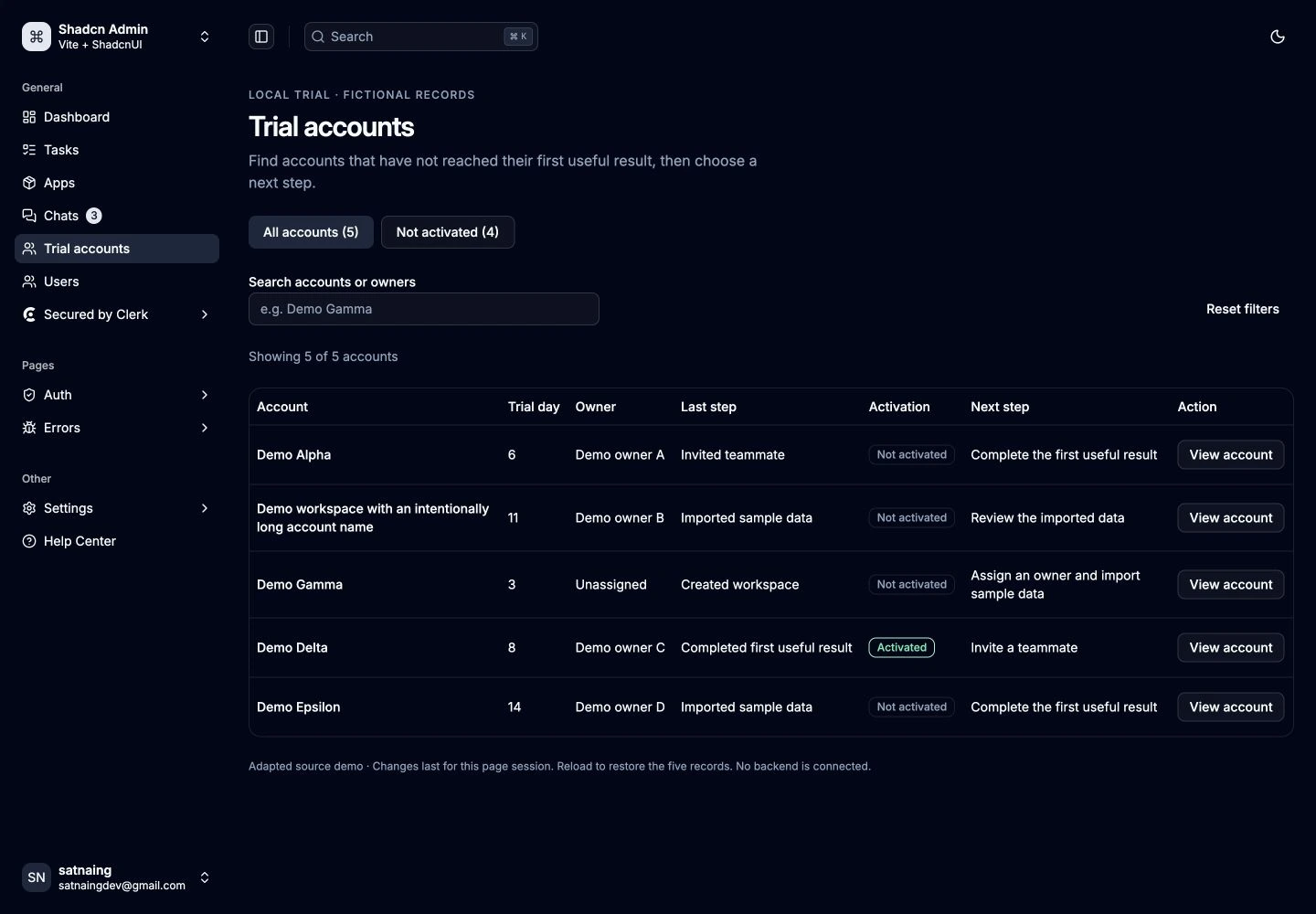The image size is (1316, 914).
Task: Open the satnaing user account menu
Action: click(117, 877)
